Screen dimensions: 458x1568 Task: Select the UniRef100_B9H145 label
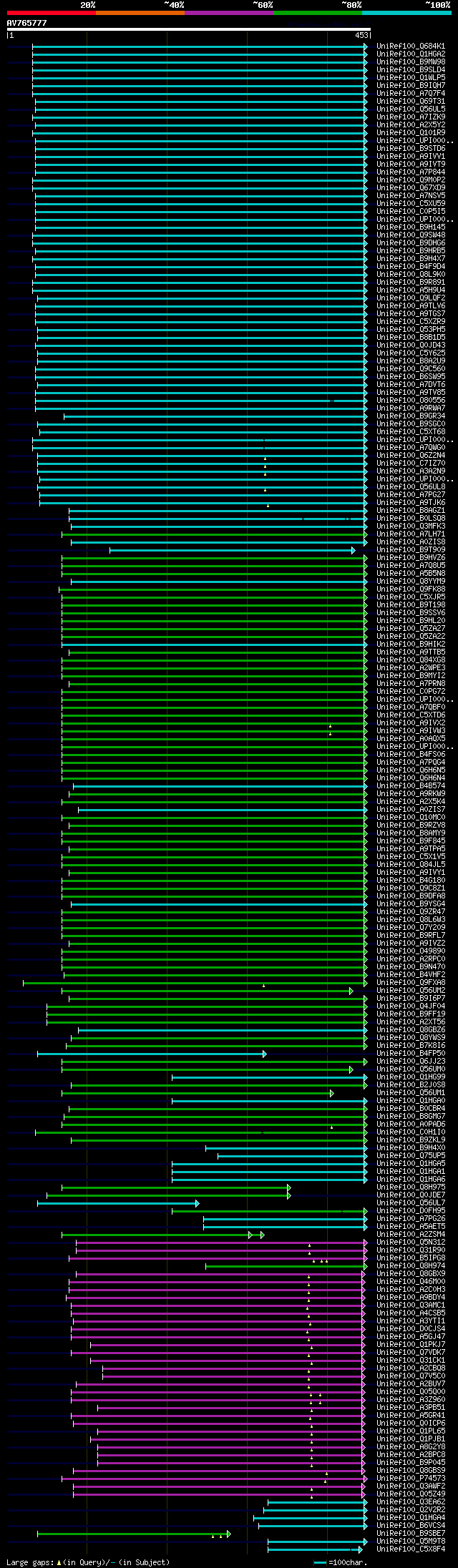[x=411, y=227]
